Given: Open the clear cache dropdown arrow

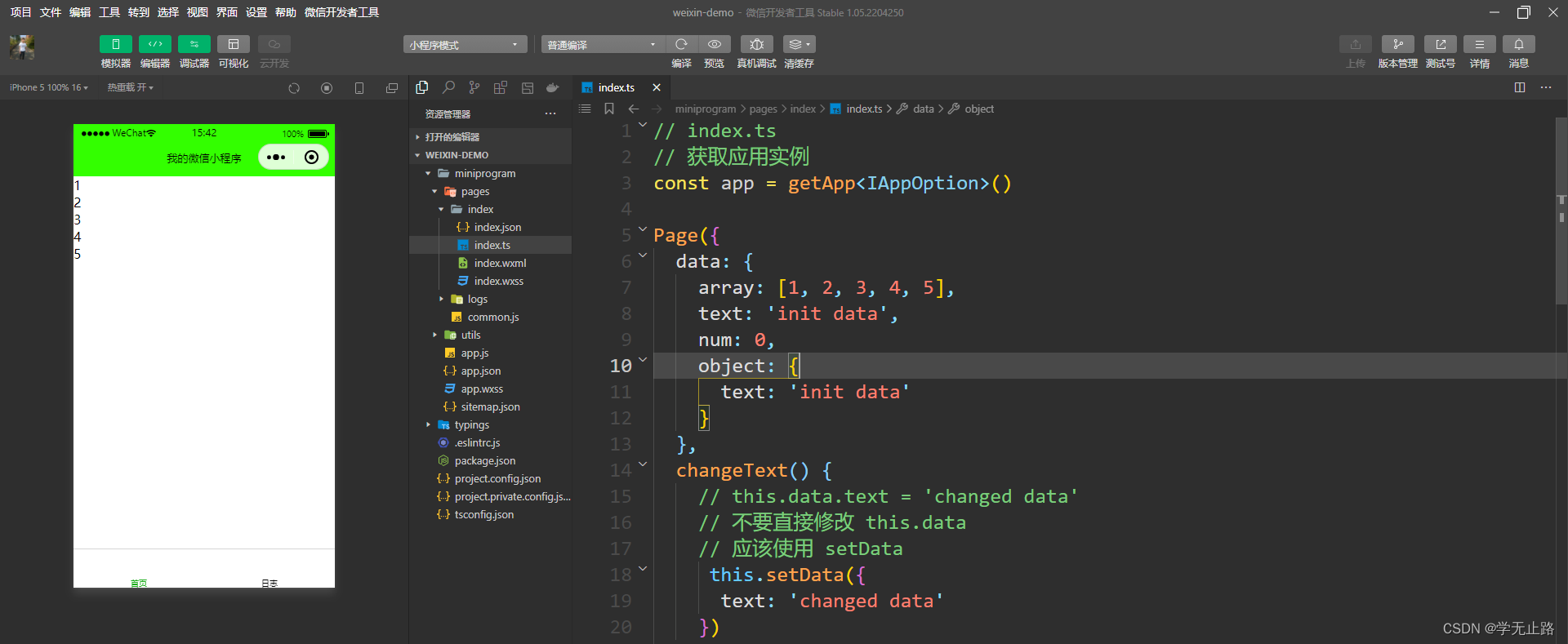Looking at the screenshot, I should coord(808,44).
